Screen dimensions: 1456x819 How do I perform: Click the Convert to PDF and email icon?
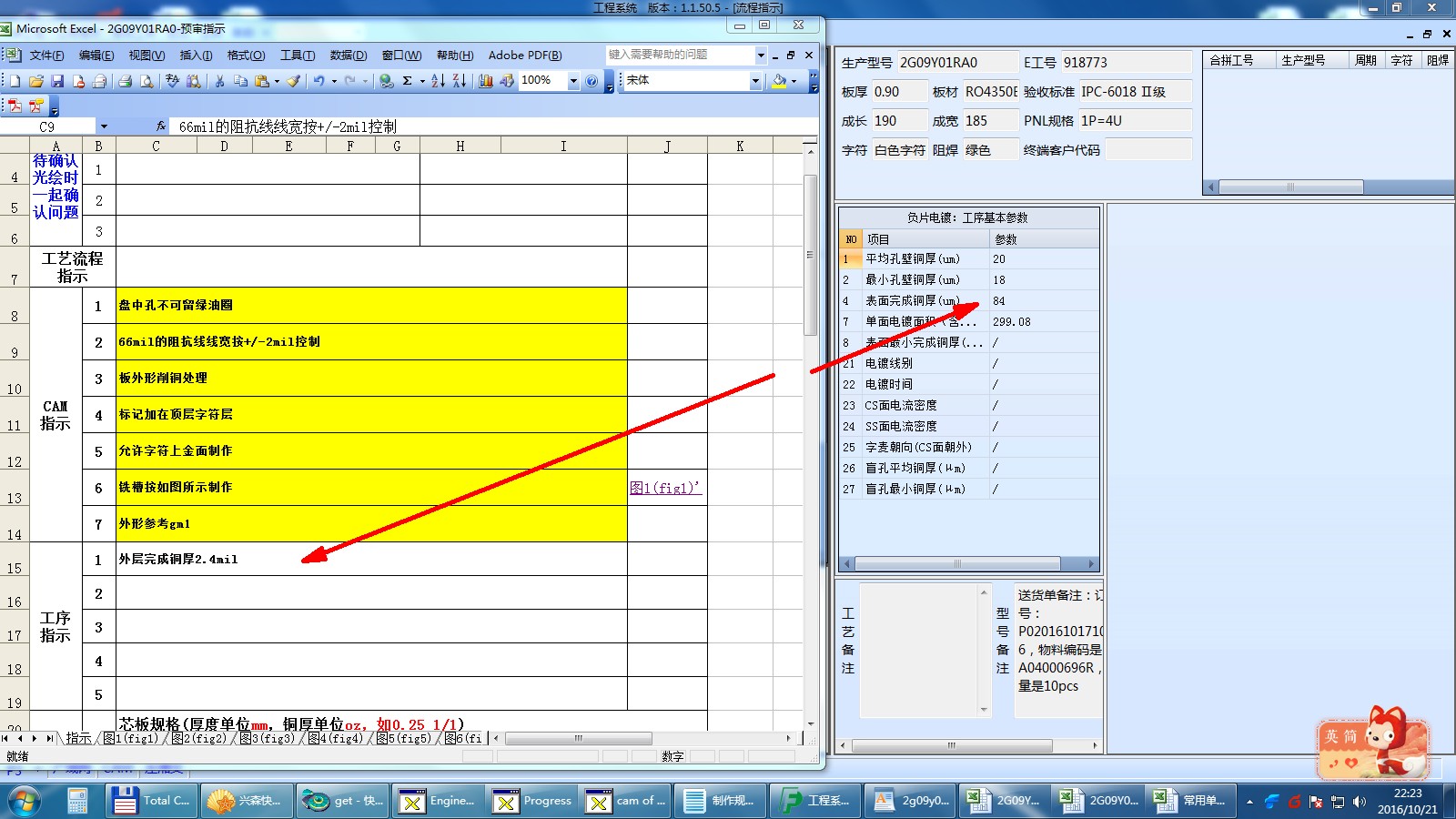point(36,106)
